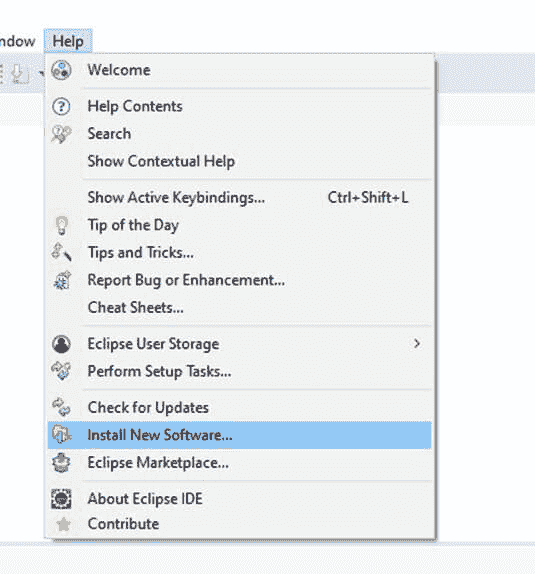Select Eclipse User Storage entry

[239, 344]
